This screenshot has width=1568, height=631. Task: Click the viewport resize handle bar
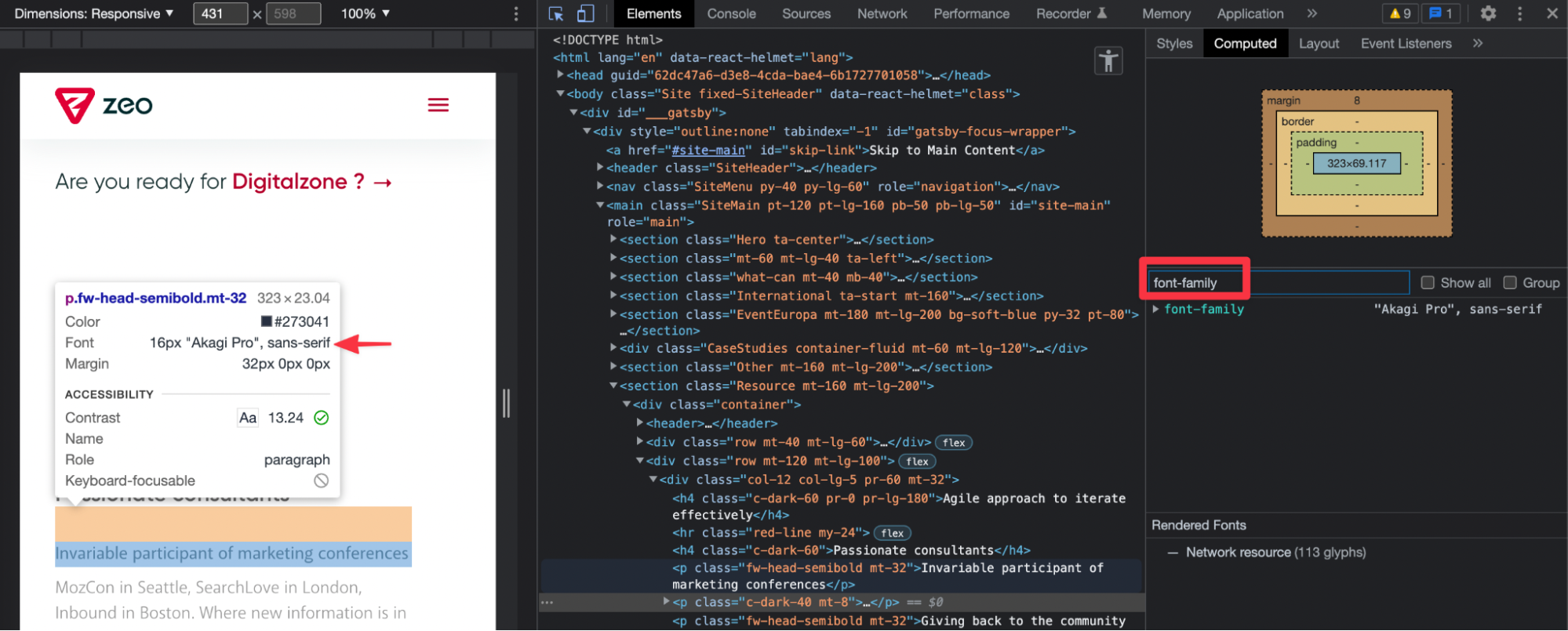[x=506, y=404]
